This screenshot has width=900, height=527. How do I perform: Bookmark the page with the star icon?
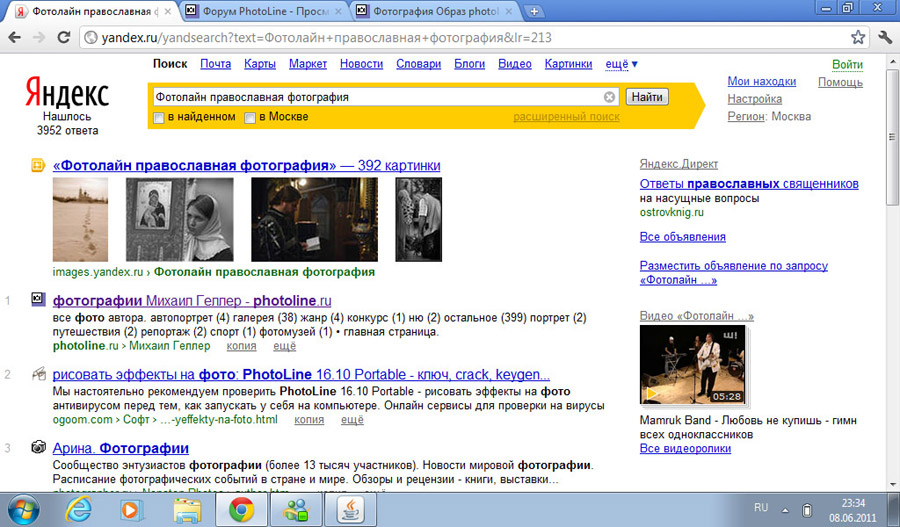click(858, 38)
